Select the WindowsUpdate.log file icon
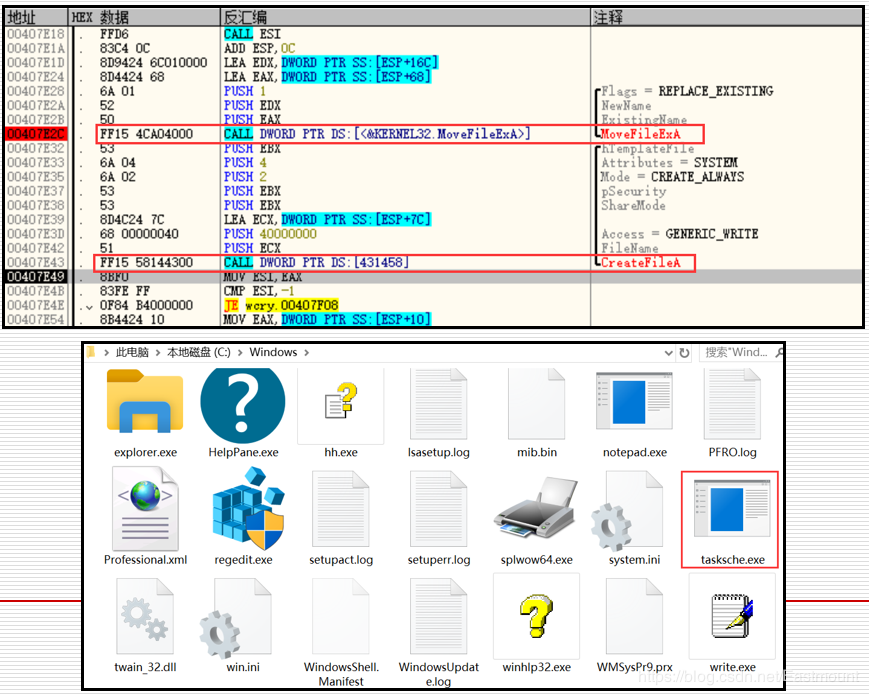The width and height of the screenshot is (869, 695). coord(438,615)
